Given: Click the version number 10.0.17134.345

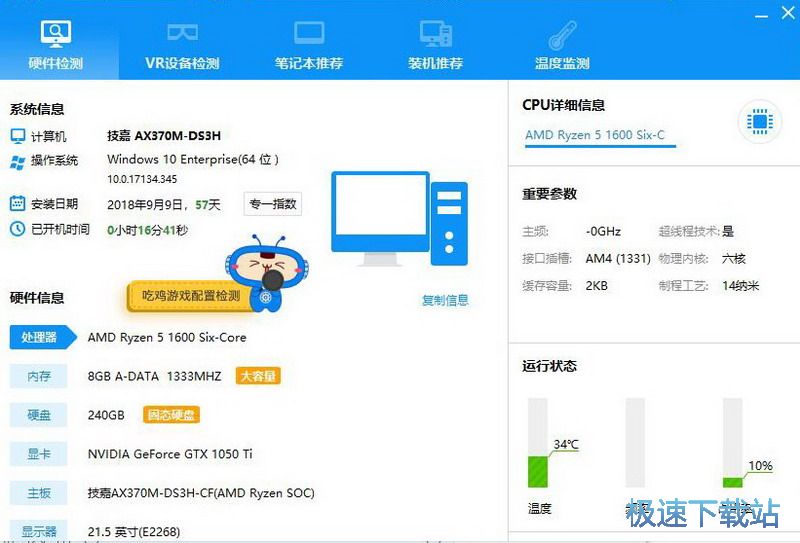Looking at the screenshot, I should (142, 179).
